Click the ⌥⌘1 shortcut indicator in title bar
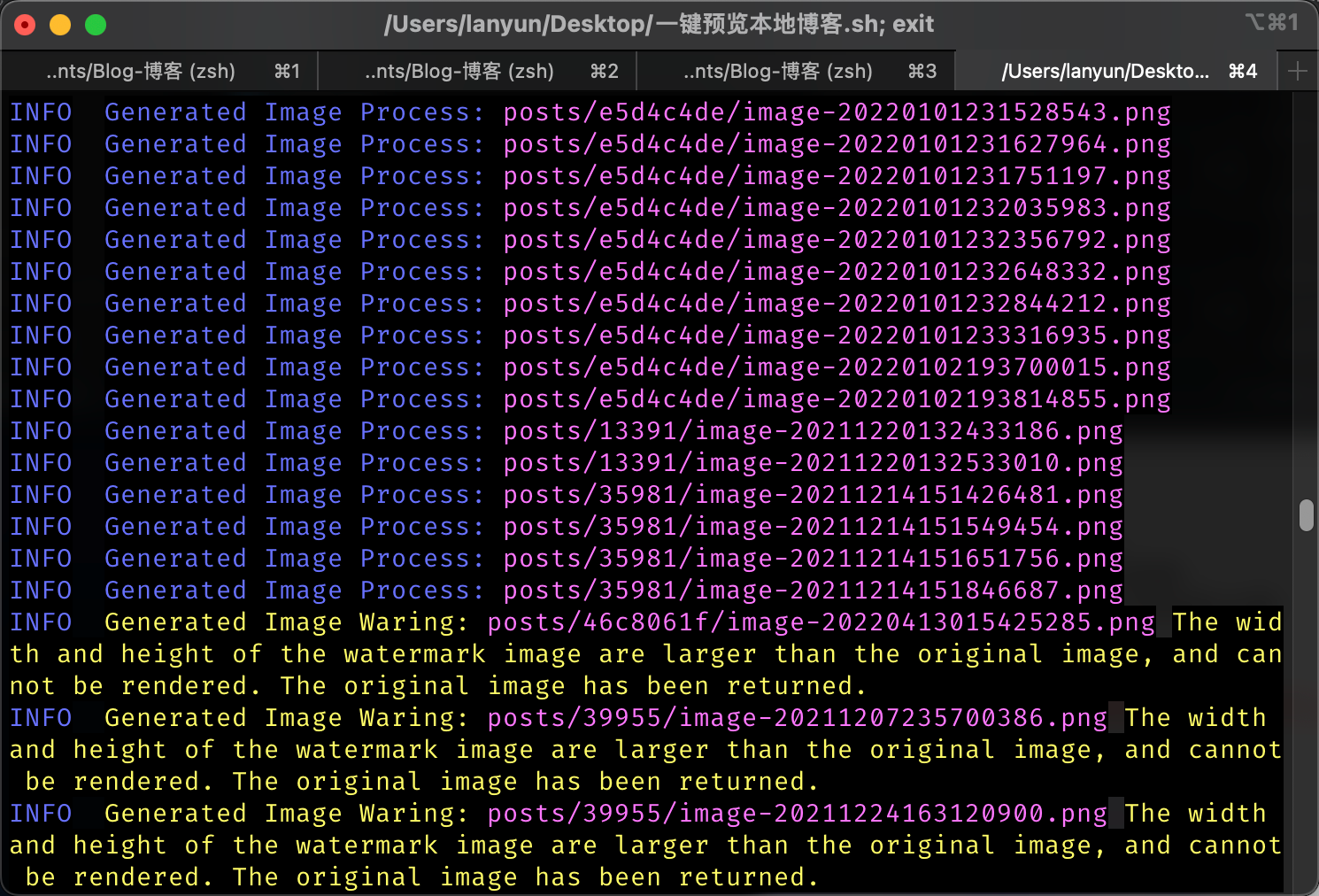 (x=1271, y=22)
